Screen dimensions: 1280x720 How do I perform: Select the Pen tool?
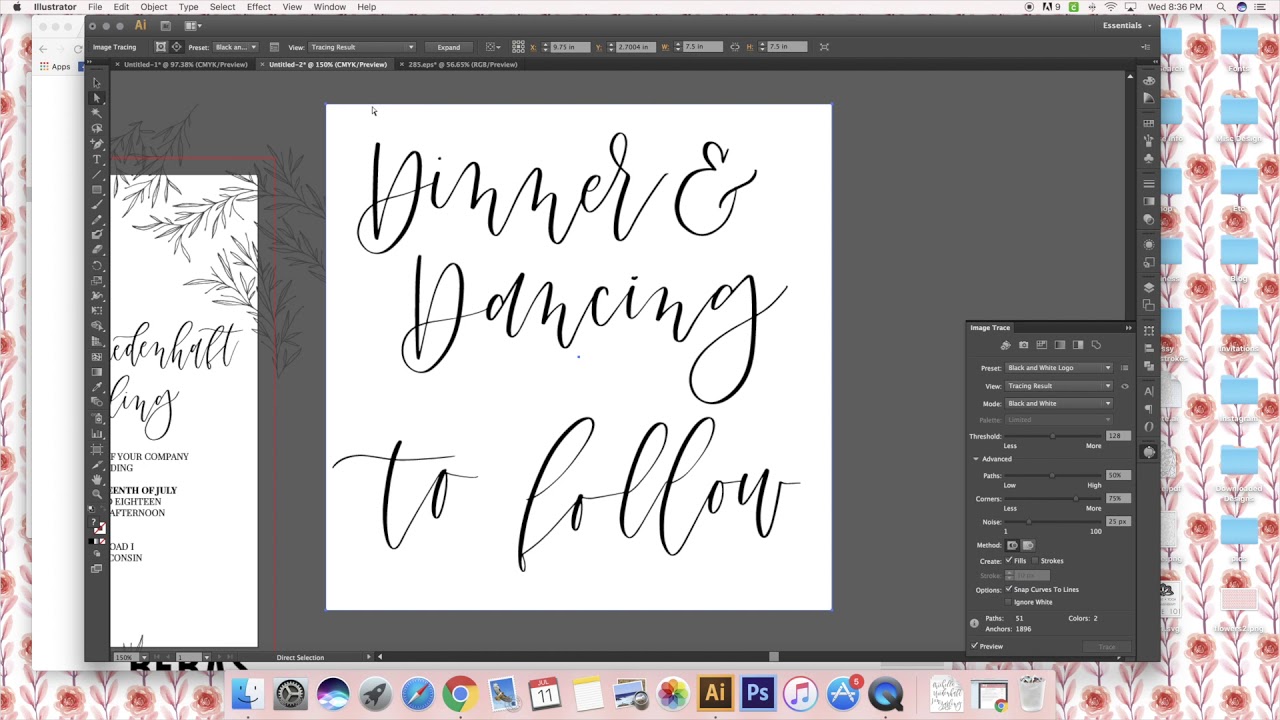(x=97, y=144)
